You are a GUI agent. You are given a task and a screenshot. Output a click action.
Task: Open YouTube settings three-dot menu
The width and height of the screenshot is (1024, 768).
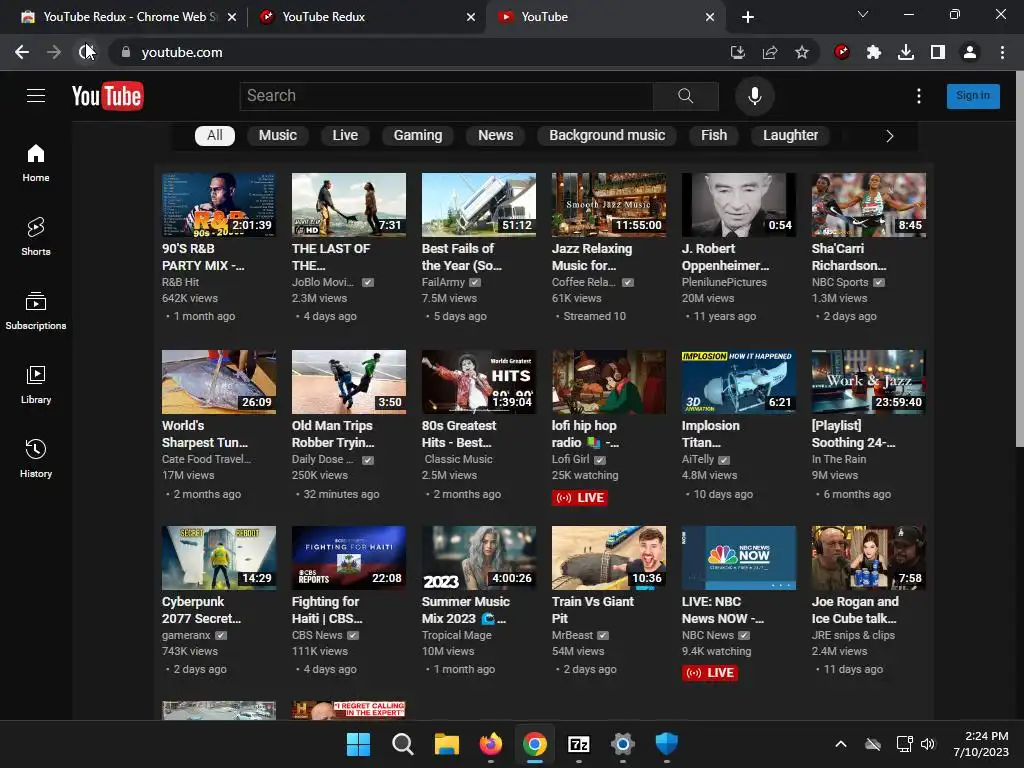919,96
